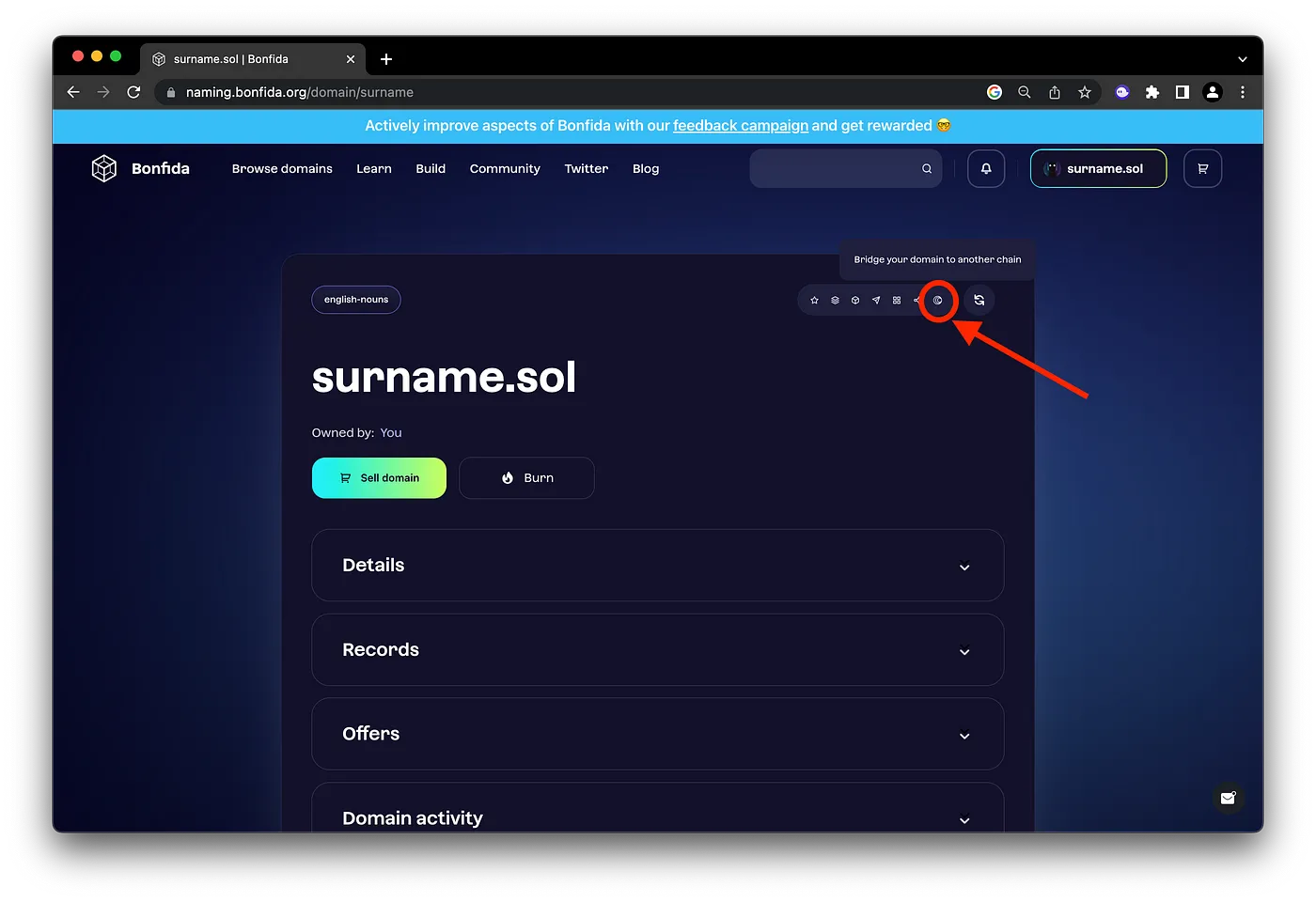The width and height of the screenshot is (1316, 902).
Task: Click the zoom magnifier icon in address bar
Action: (1025, 92)
